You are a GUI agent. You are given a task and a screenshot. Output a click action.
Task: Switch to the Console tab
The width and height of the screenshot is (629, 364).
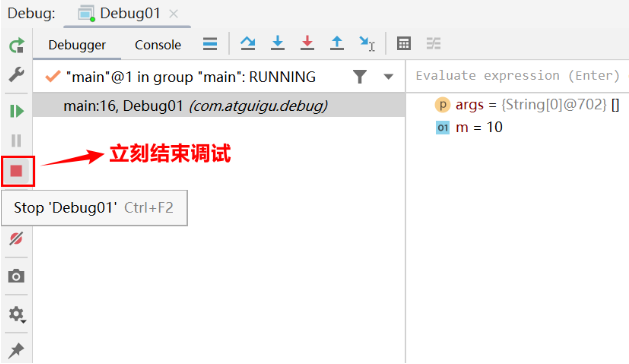pos(158,45)
